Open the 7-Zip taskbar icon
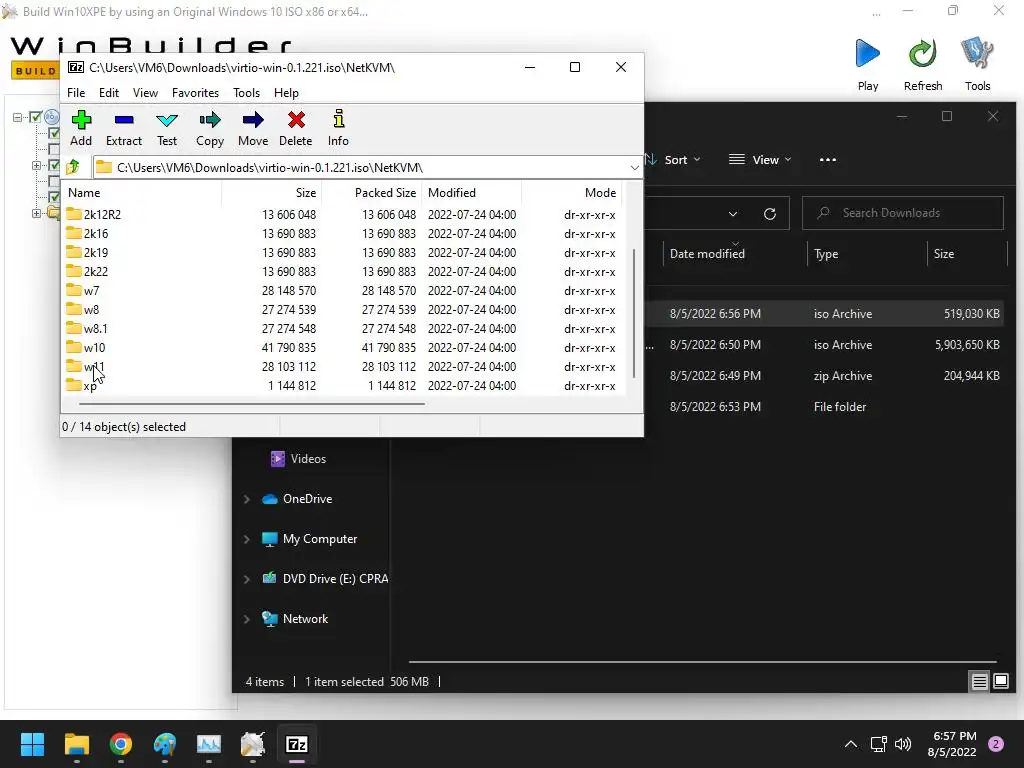The image size is (1024, 768). tap(297, 744)
